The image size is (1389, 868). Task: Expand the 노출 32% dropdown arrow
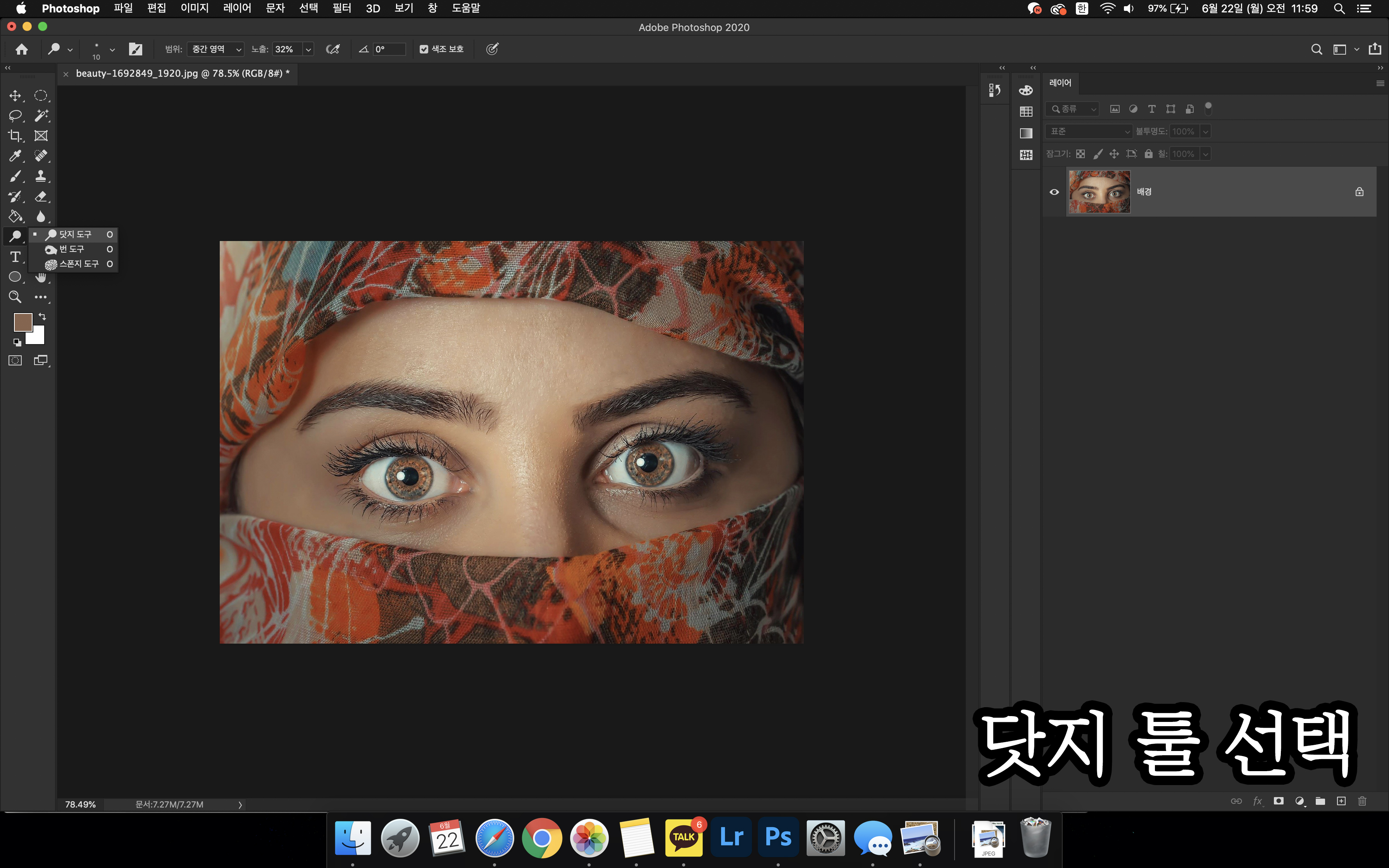(x=308, y=49)
